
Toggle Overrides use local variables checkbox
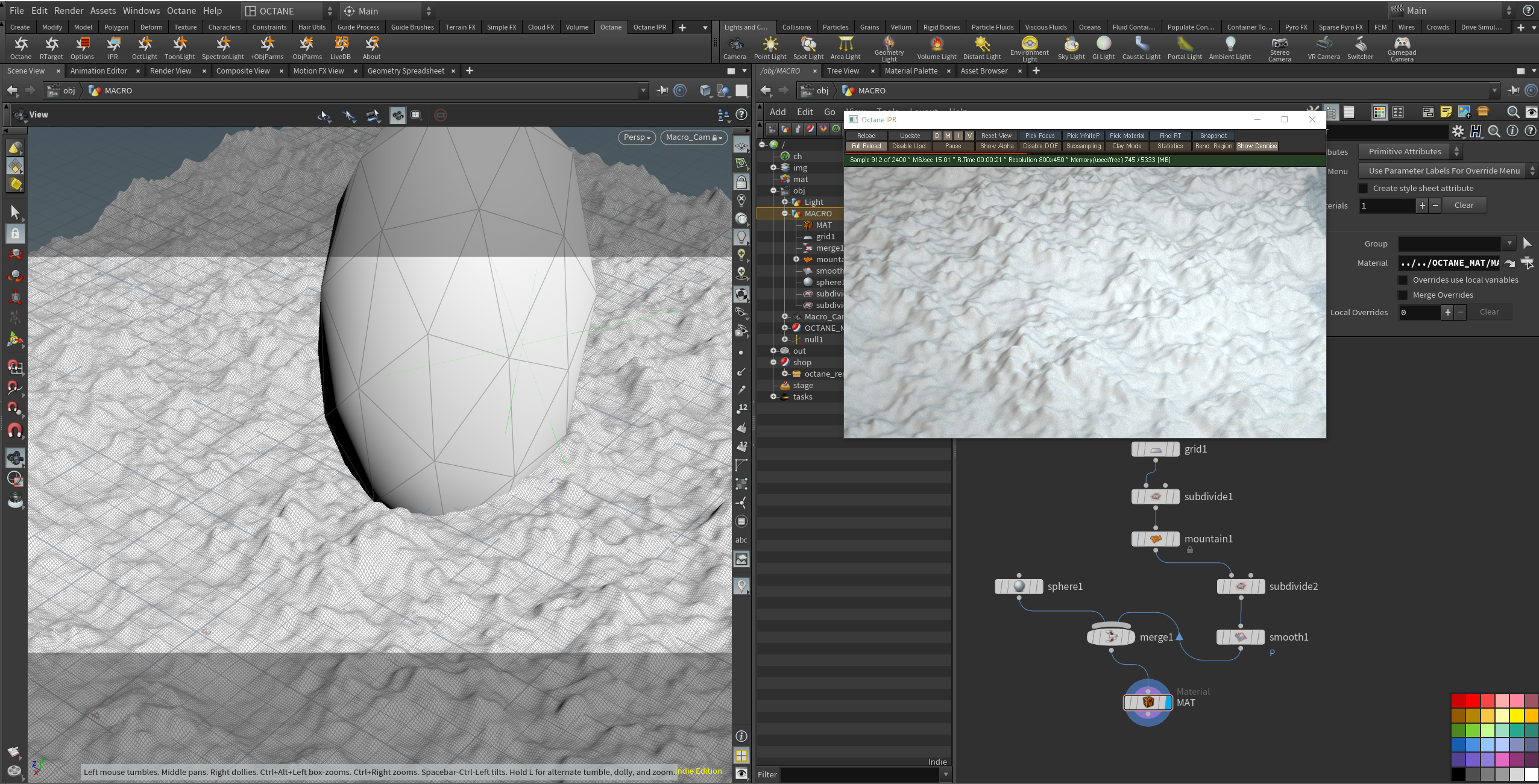click(x=1403, y=280)
